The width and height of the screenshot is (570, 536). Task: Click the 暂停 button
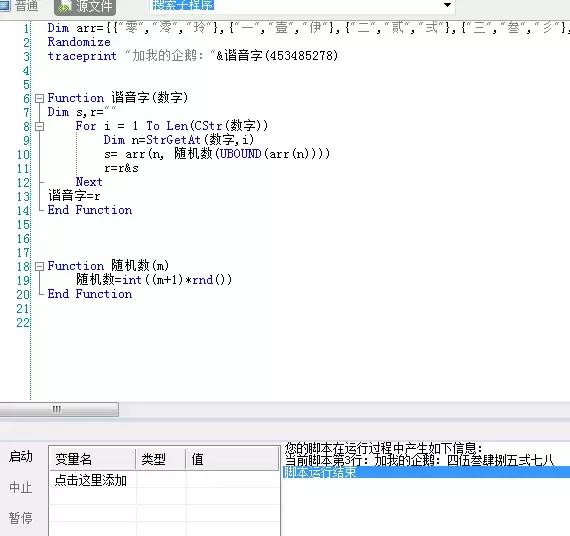click(21, 518)
